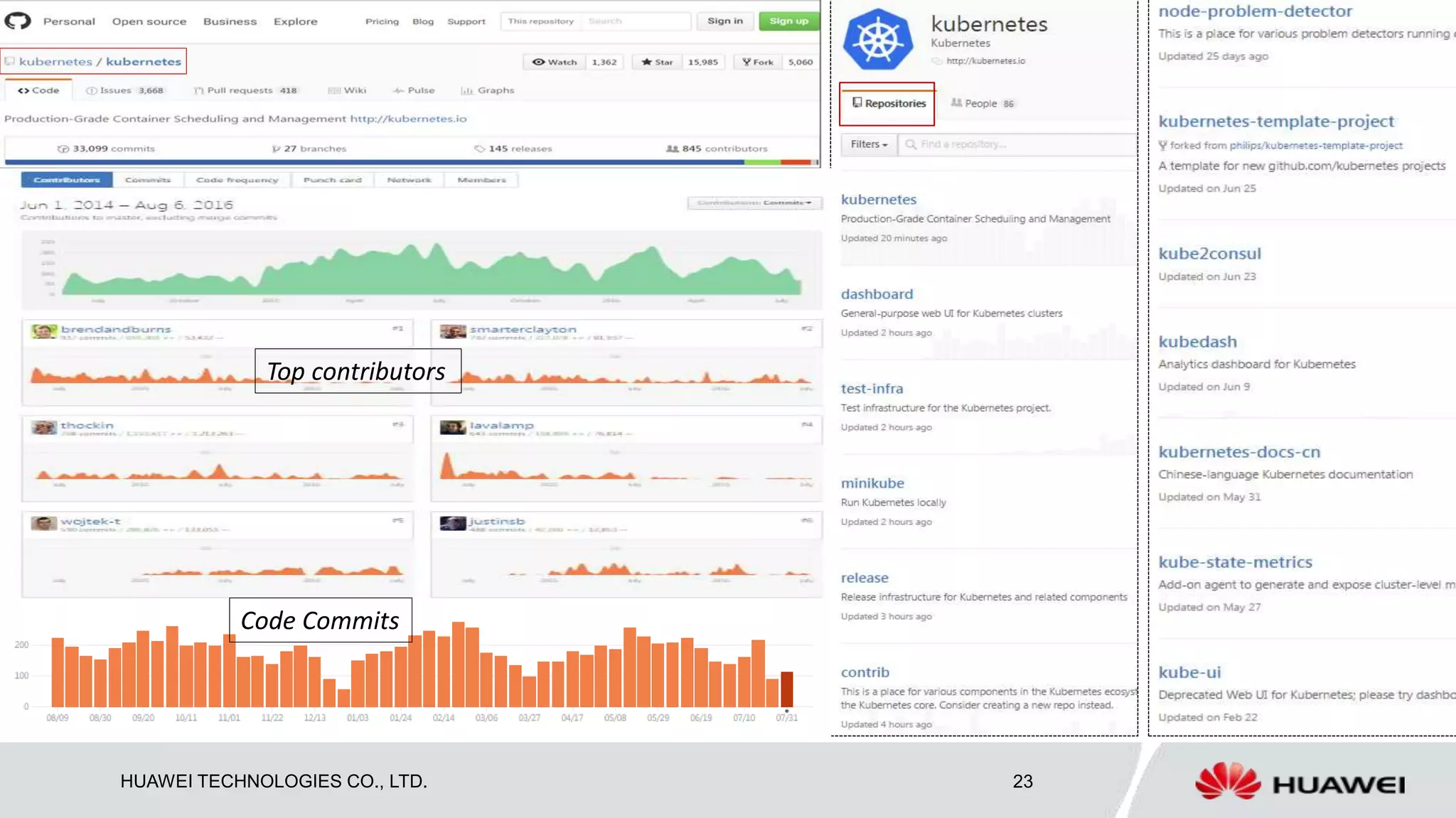
Task: Select the Pull requests tab
Action: tap(245, 90)
